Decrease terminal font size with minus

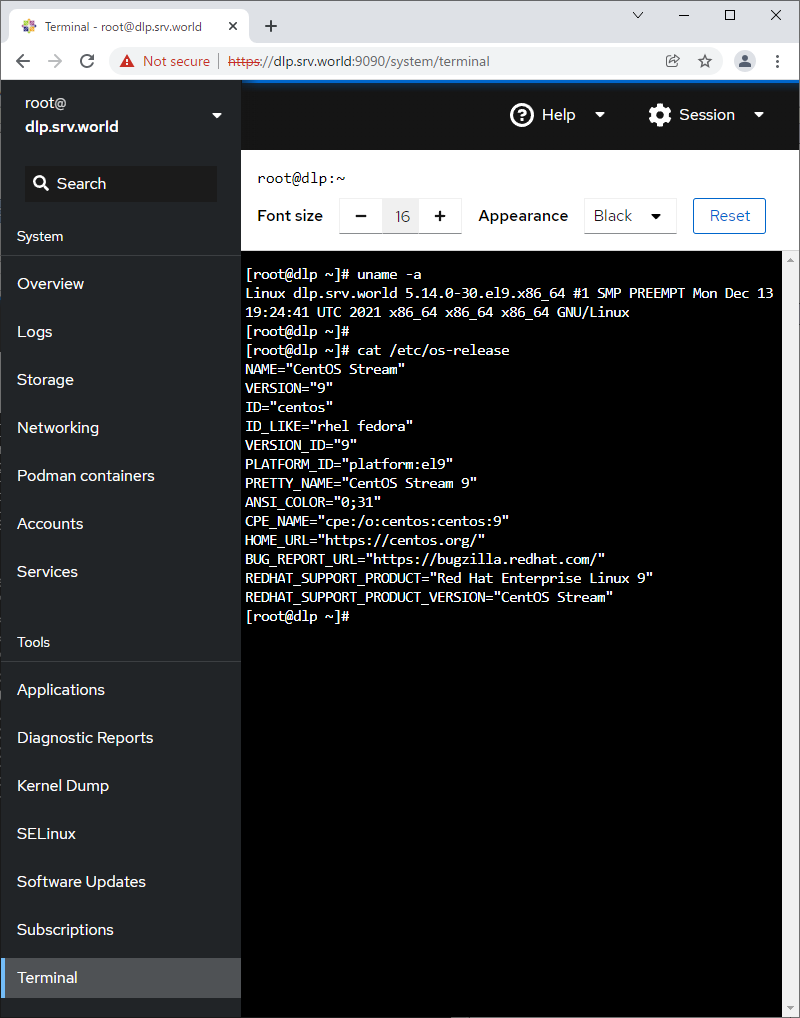click(361, 216)
